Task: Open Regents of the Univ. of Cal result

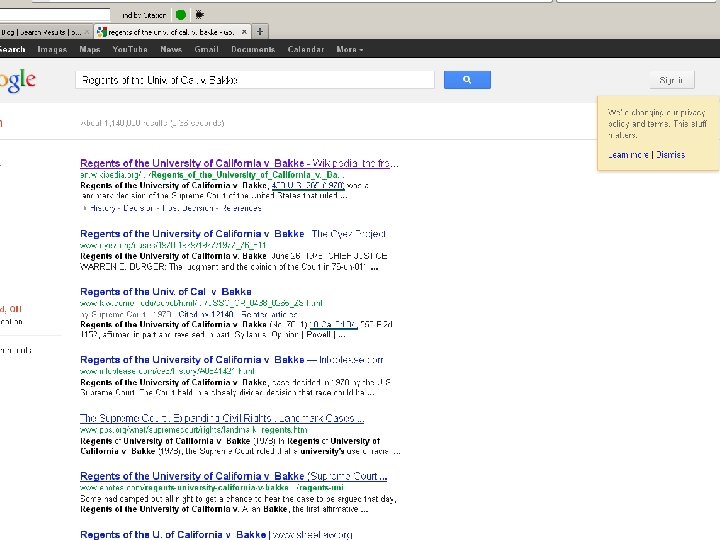Action: [x=166, y=292]
